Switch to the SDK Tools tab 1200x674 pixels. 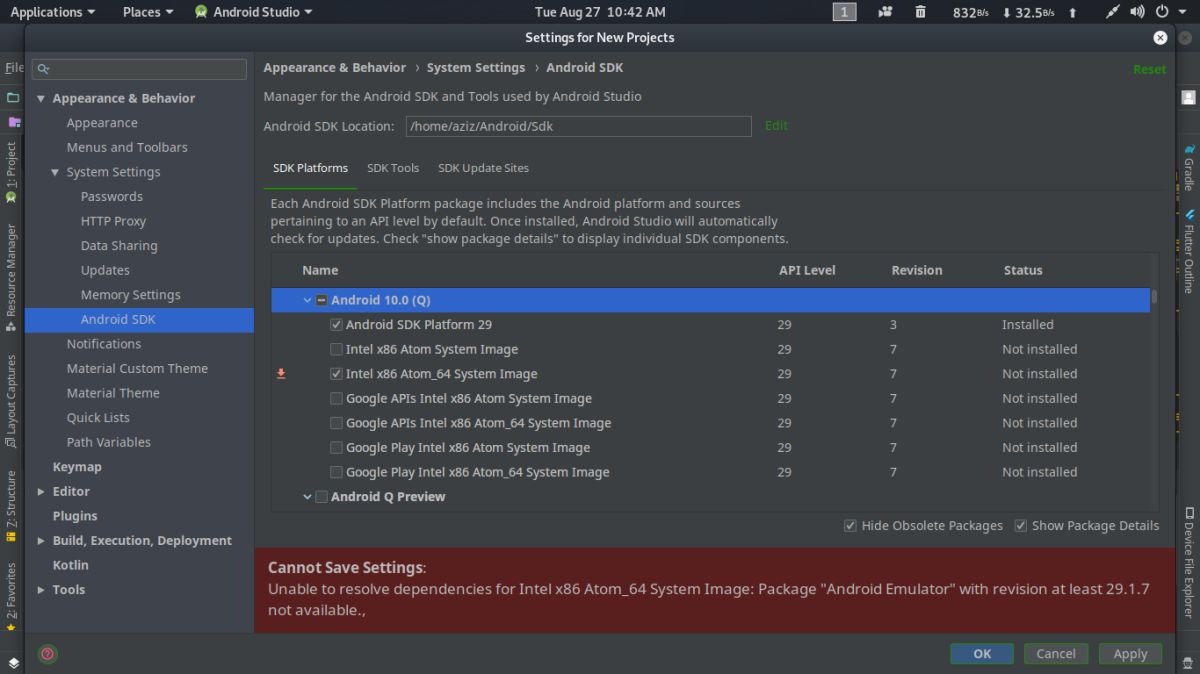point(393,168)
